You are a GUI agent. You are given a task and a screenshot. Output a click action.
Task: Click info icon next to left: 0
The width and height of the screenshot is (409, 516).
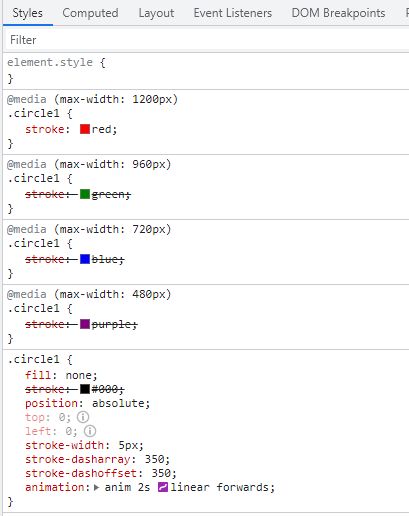90,431
